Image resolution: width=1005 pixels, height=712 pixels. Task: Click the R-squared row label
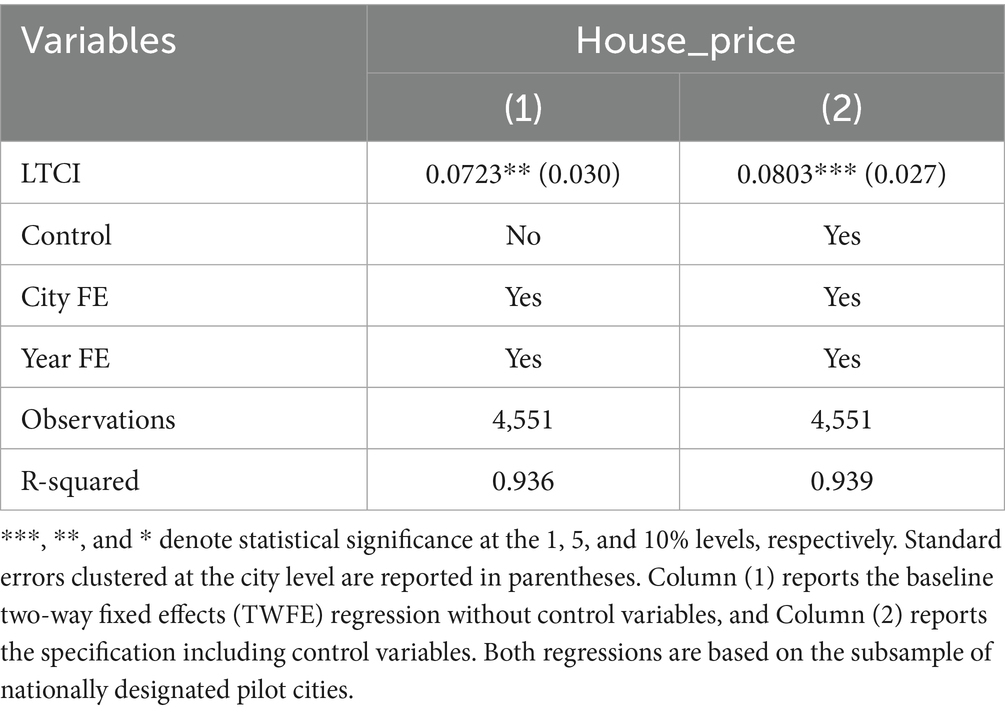pyautogui.click(x=80, y=480)
